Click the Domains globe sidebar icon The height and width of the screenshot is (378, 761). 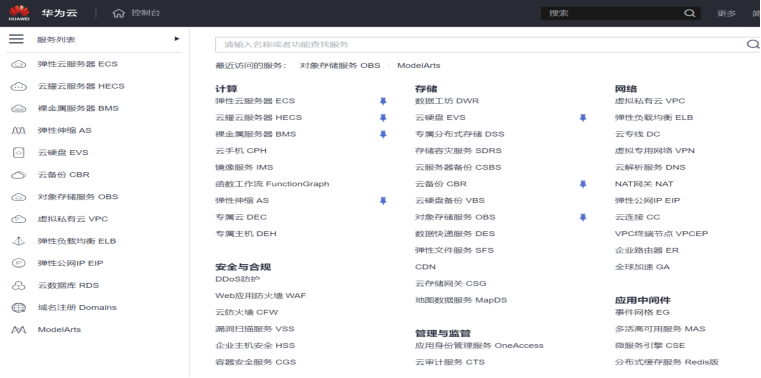click(x=18, y=307)
